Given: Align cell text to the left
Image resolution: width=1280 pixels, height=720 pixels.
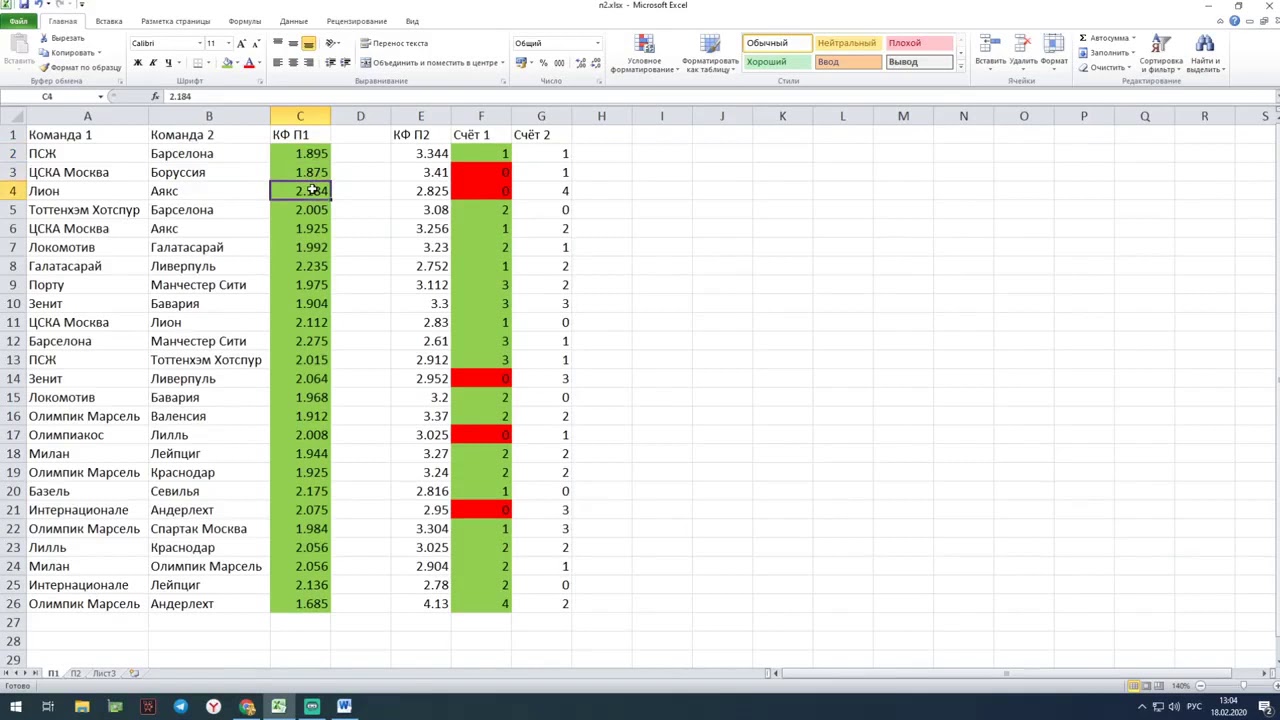Looking at the screenshot, I should click(278, 63).
